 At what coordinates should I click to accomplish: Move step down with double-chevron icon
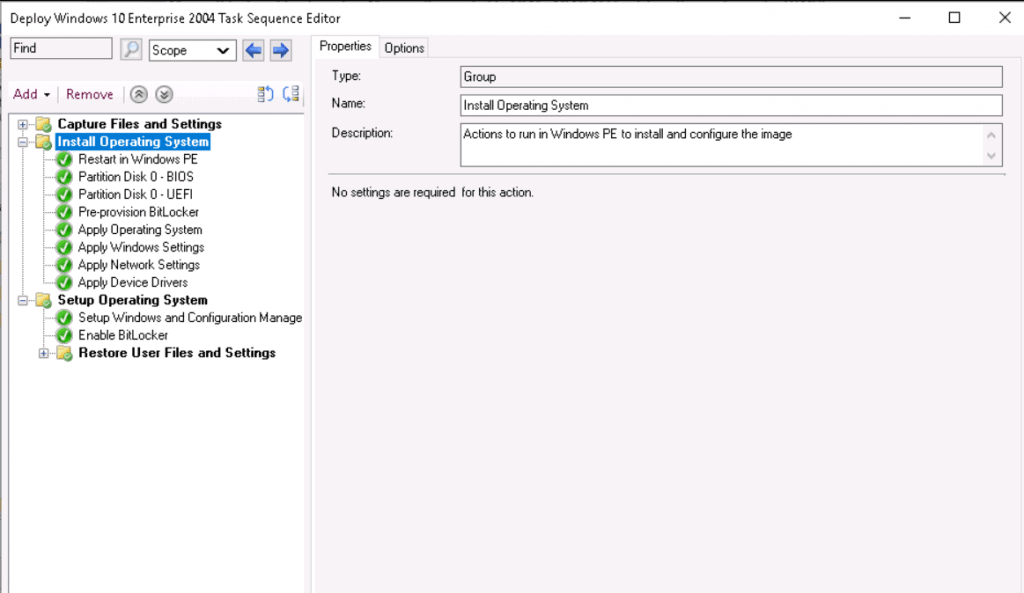click(164, 95)
